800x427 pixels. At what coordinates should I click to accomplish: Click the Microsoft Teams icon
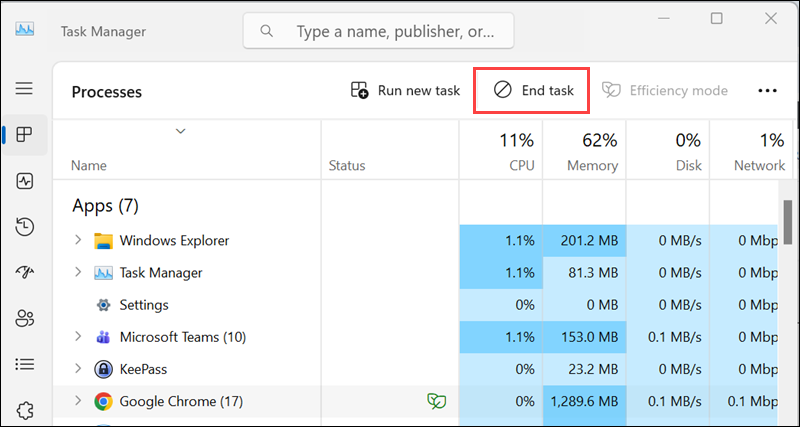[x=103, y=337]
